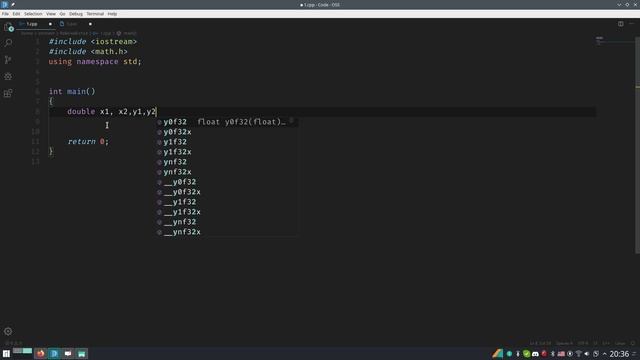Viewport: 640px width, 360px height.
Task: Open the Terminal menu
Action: coord(95,14)
